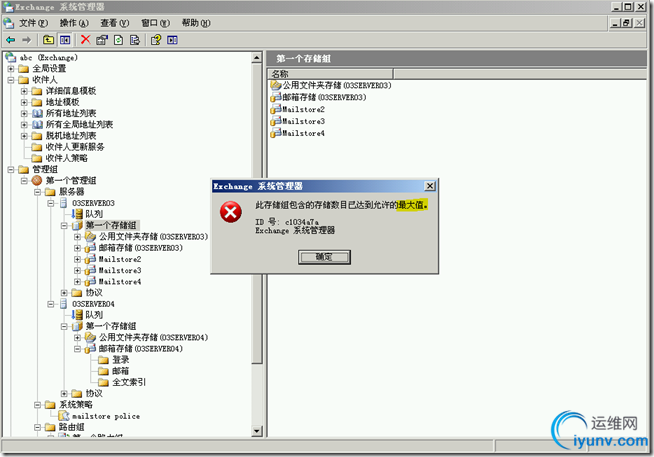This screenshot has height=457, width=654.
Task: Select 第一个存储组 under 03SERVER03
Action: tap(111, 225)
